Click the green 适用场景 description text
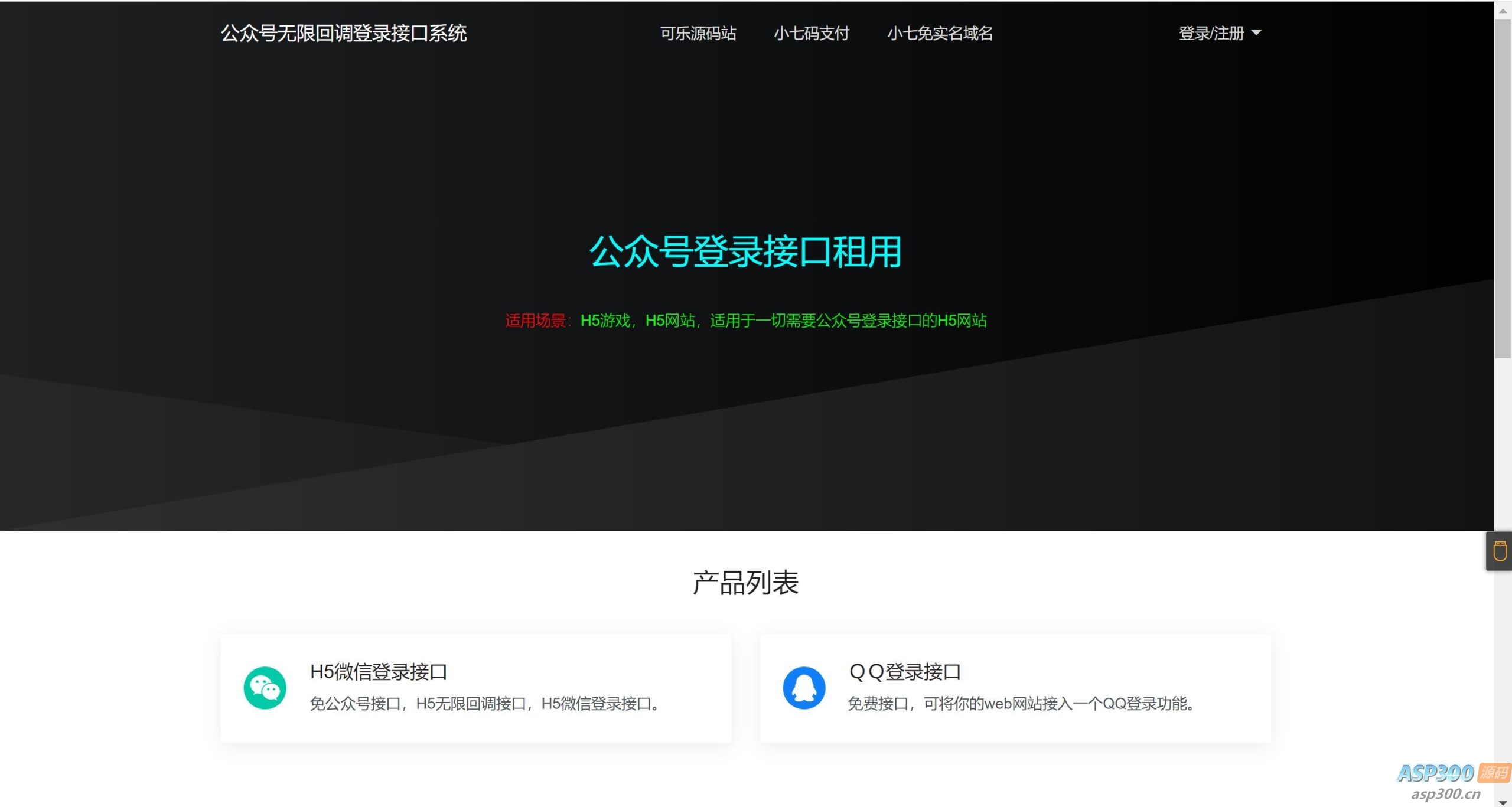This screenshot has height=807, width=1512. coord(747,322)
